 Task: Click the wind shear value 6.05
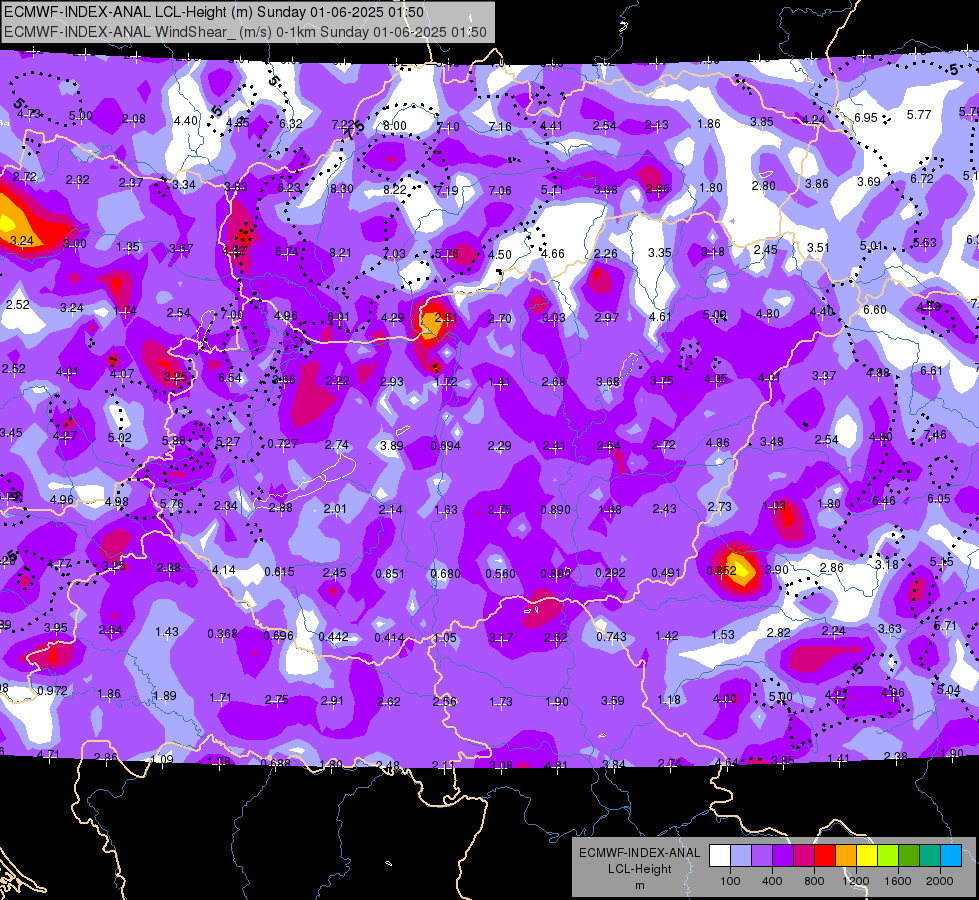click(938, 498)
